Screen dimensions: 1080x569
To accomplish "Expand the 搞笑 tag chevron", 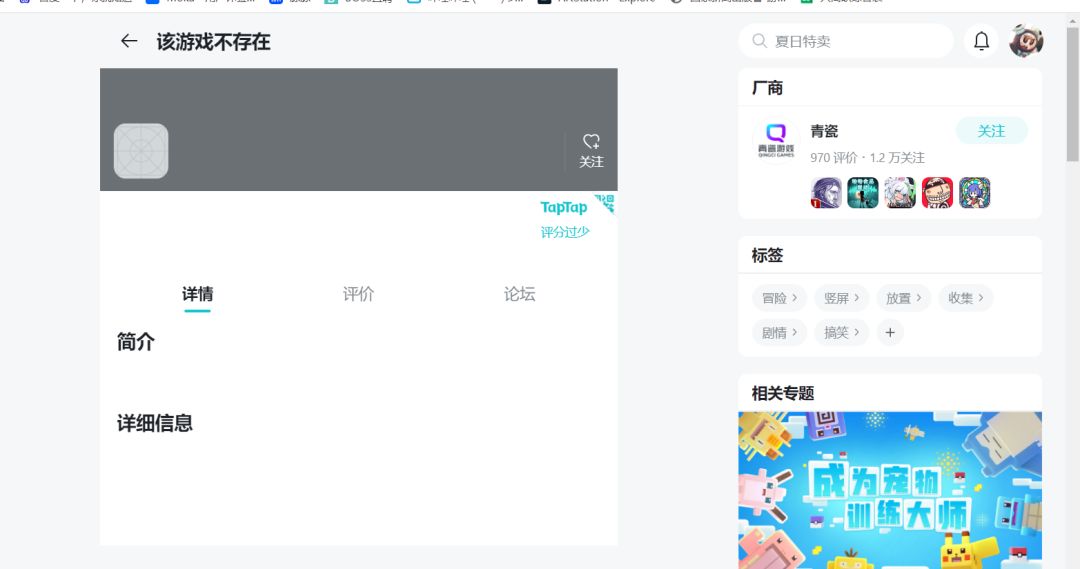I will 856,332.
